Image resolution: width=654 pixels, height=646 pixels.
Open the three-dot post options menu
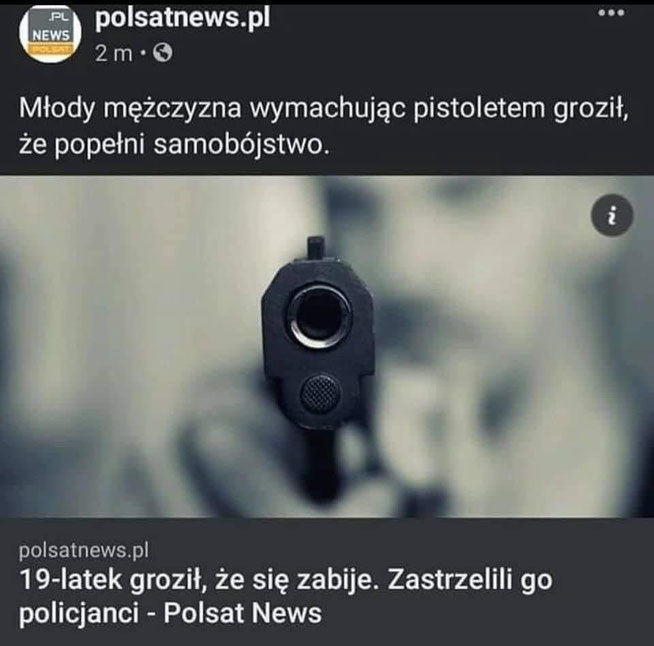coord(611,13)
